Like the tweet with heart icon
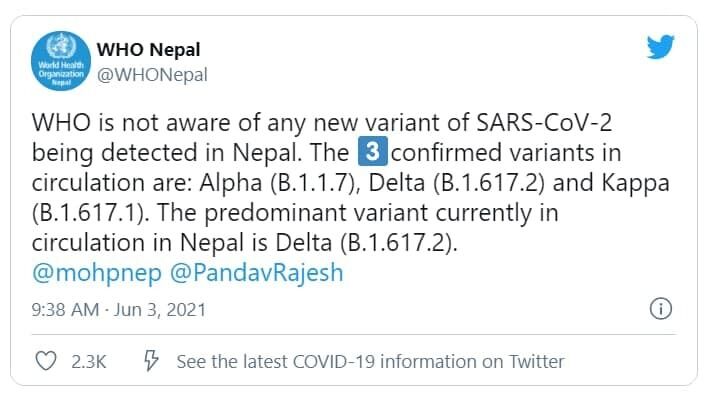This screenshot has height=393, width=708. pyautogui.click(x=46, y=361)
